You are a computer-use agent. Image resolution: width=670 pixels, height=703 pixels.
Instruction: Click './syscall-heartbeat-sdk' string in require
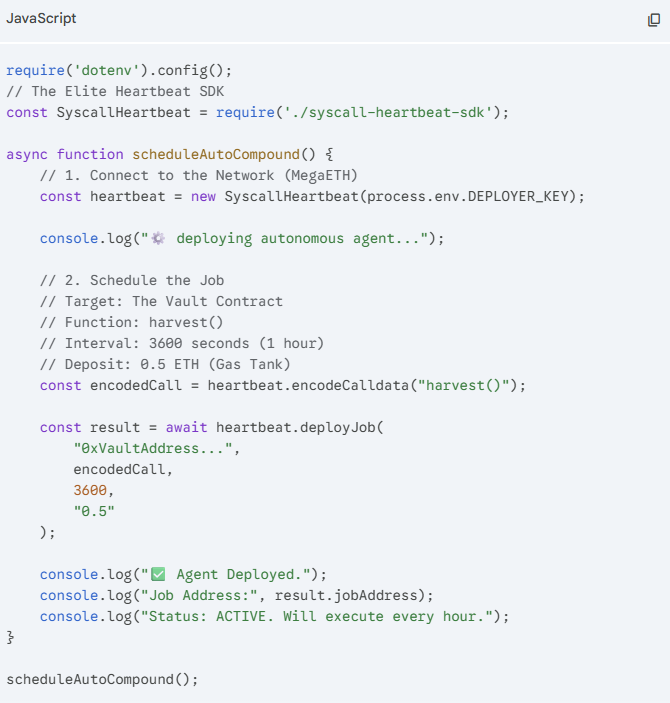388,113
